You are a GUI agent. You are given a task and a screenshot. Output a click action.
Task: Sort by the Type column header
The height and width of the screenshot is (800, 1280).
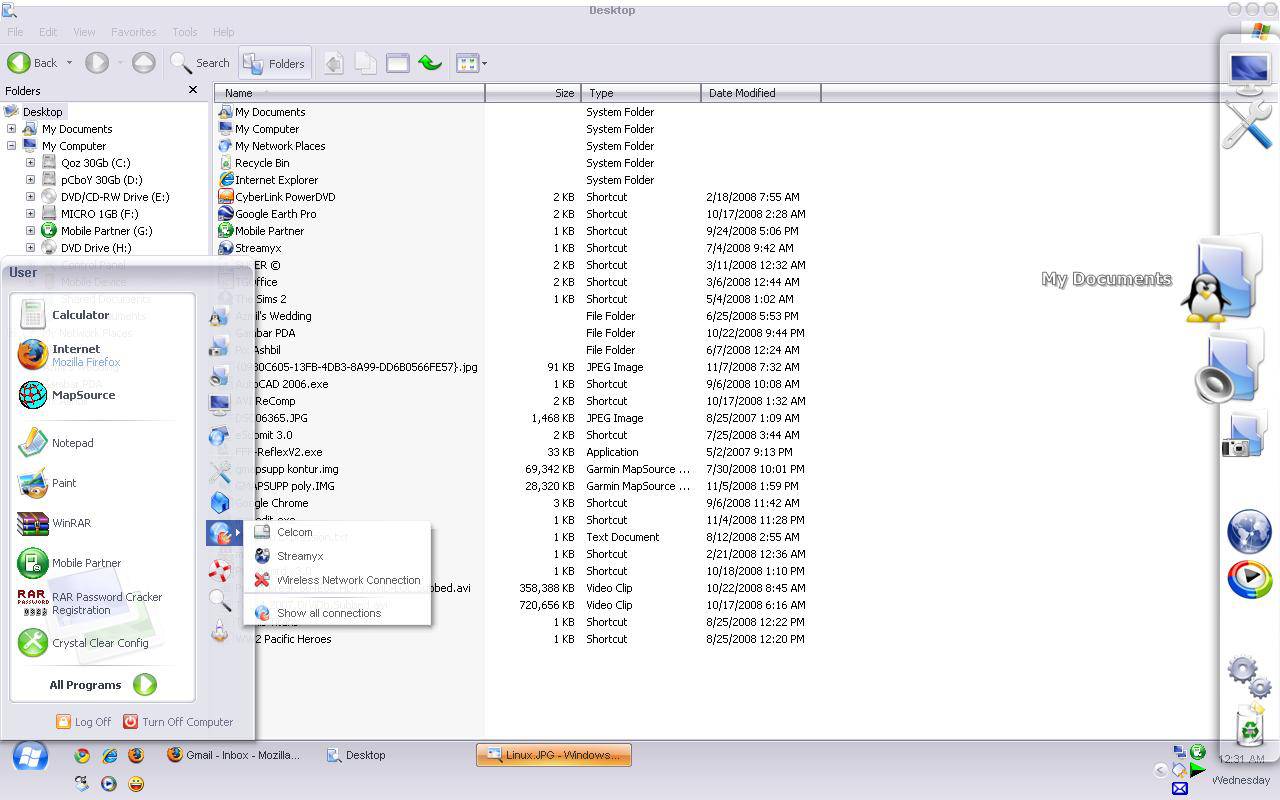[641, 93]
